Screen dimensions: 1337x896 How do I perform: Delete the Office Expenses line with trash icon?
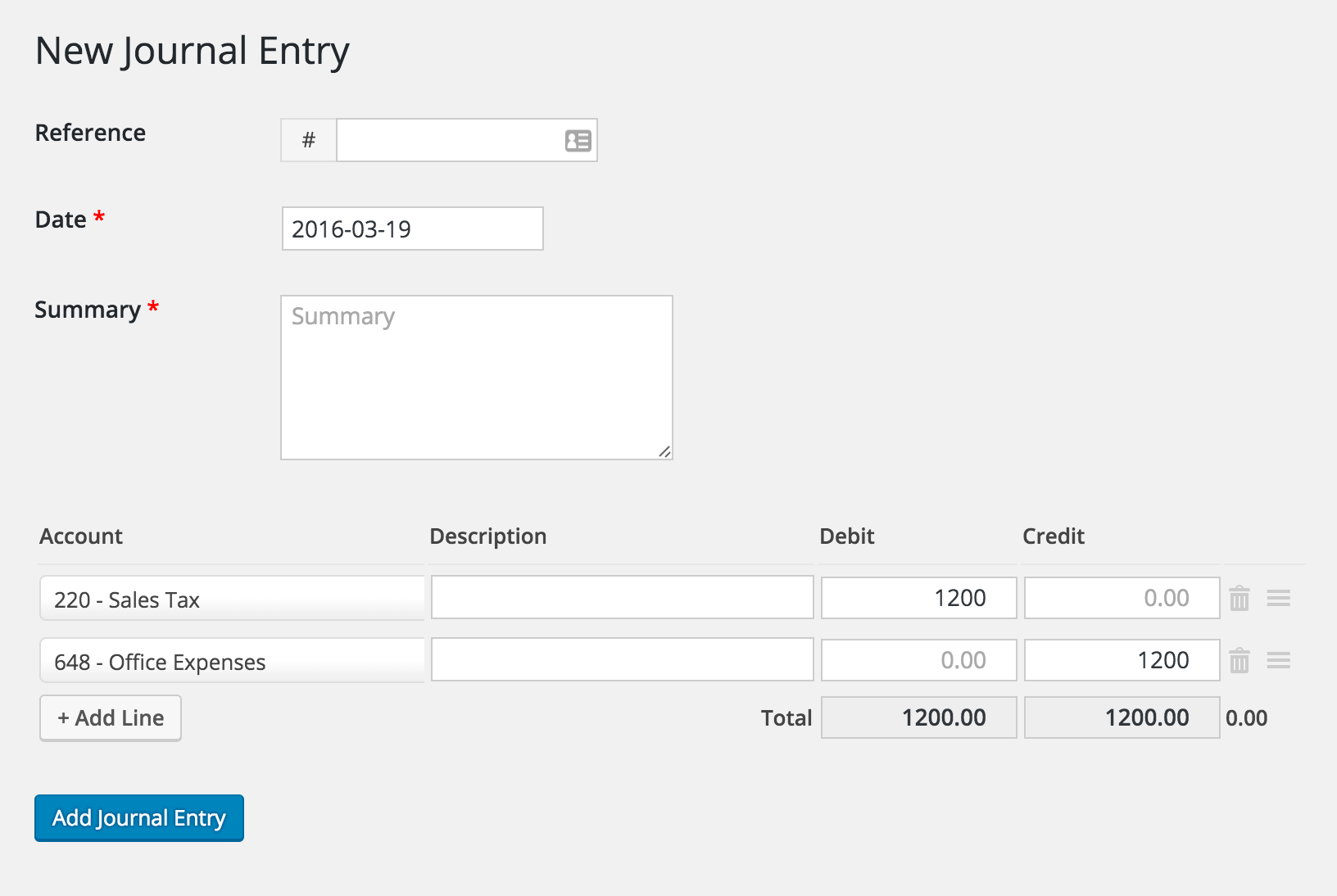pyautogui.click(x=1240, y=660)
